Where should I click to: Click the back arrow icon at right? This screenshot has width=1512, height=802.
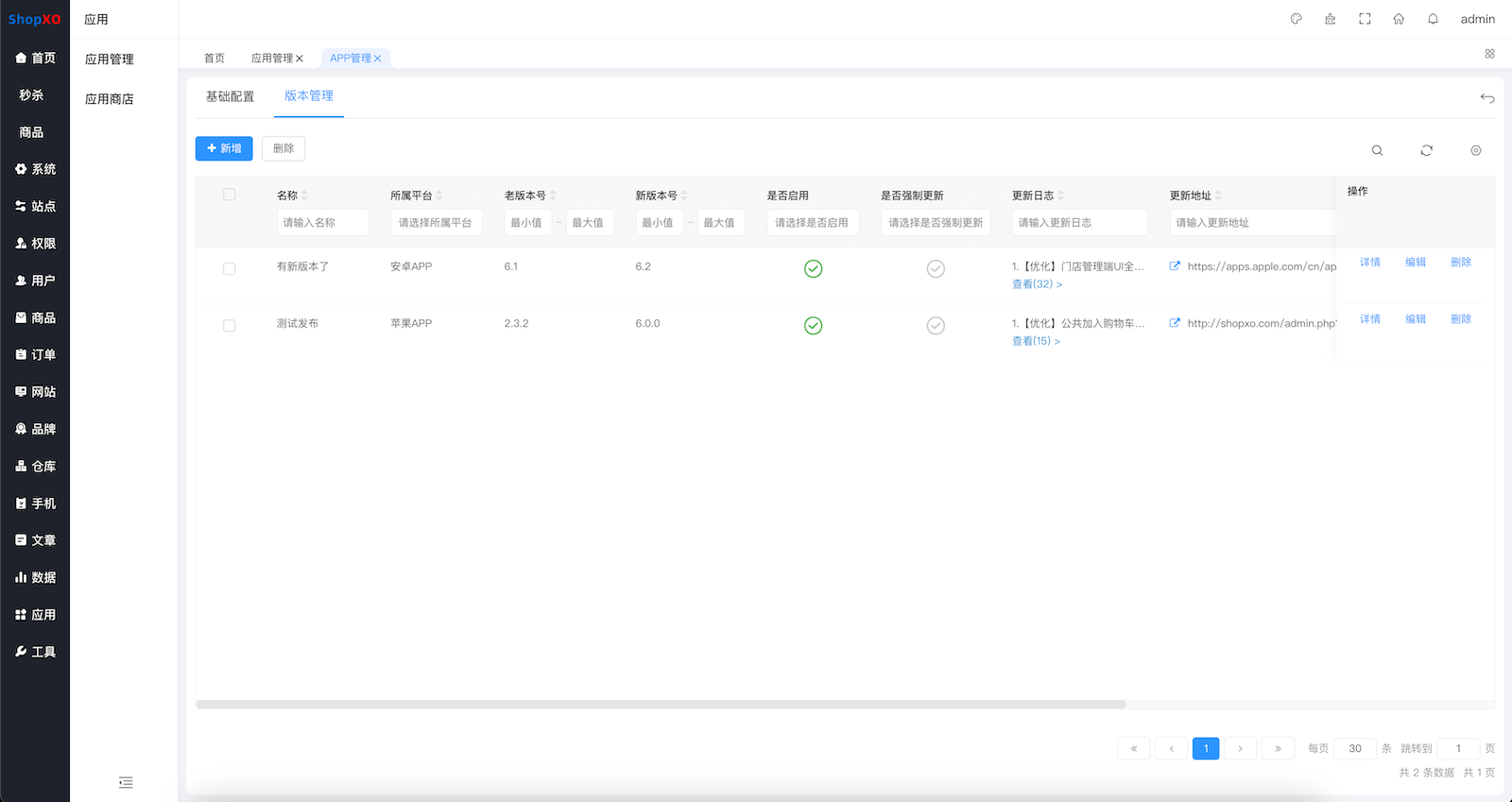coord(1486,98)
